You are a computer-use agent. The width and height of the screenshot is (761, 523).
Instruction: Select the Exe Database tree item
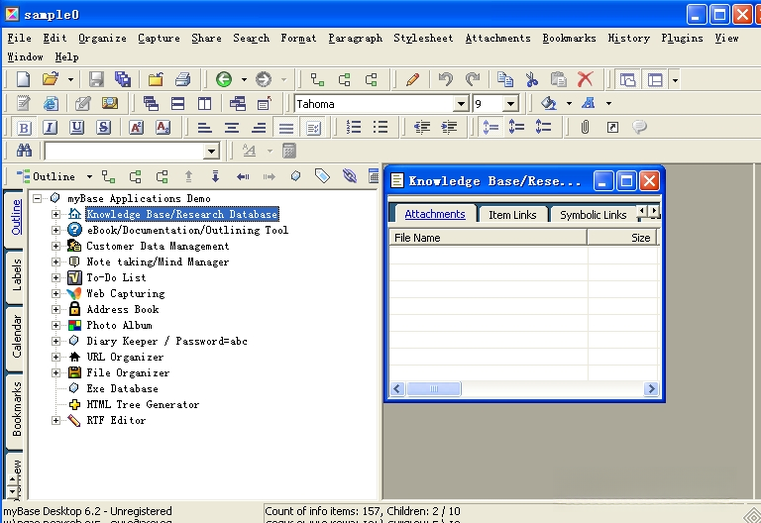pos(122,389)
